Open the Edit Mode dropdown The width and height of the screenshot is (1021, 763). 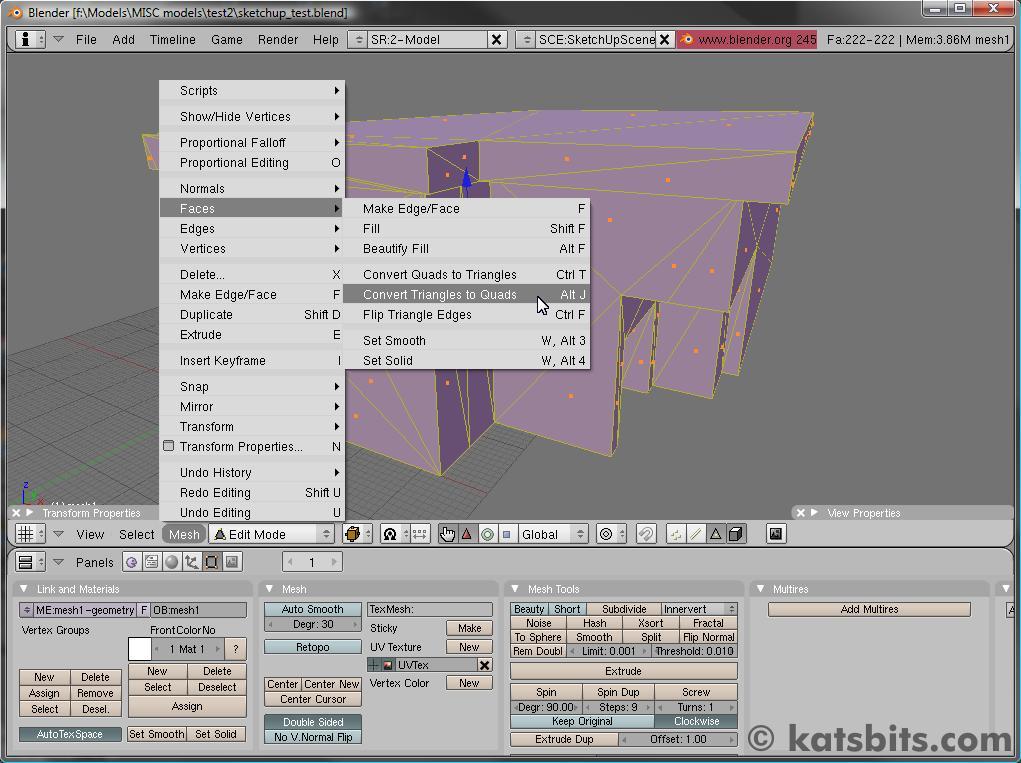pyautogui.click(x=272, y=534)
